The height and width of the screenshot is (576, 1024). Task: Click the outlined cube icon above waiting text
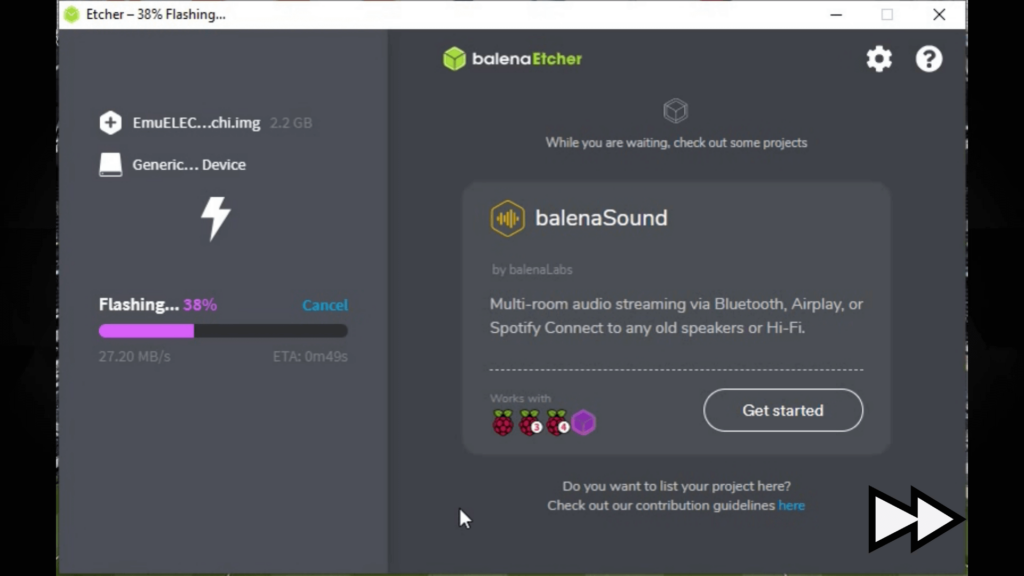[675, 110]
